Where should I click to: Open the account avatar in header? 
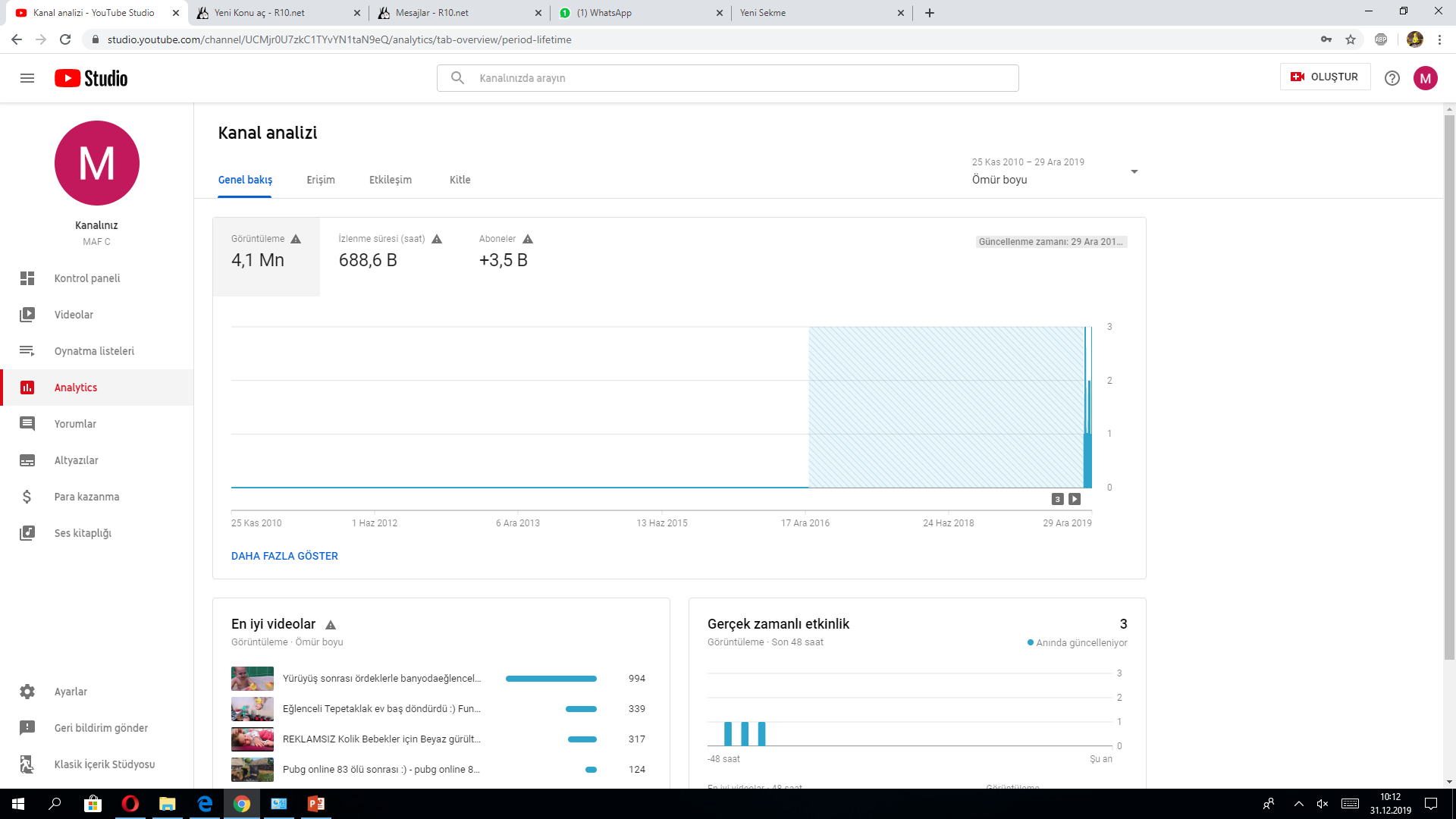(x=1426, y=78)
